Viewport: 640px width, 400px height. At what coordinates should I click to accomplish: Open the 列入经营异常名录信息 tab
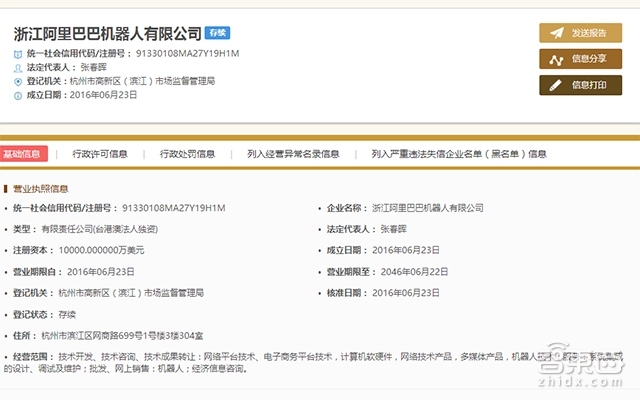(x=293, y=154)
